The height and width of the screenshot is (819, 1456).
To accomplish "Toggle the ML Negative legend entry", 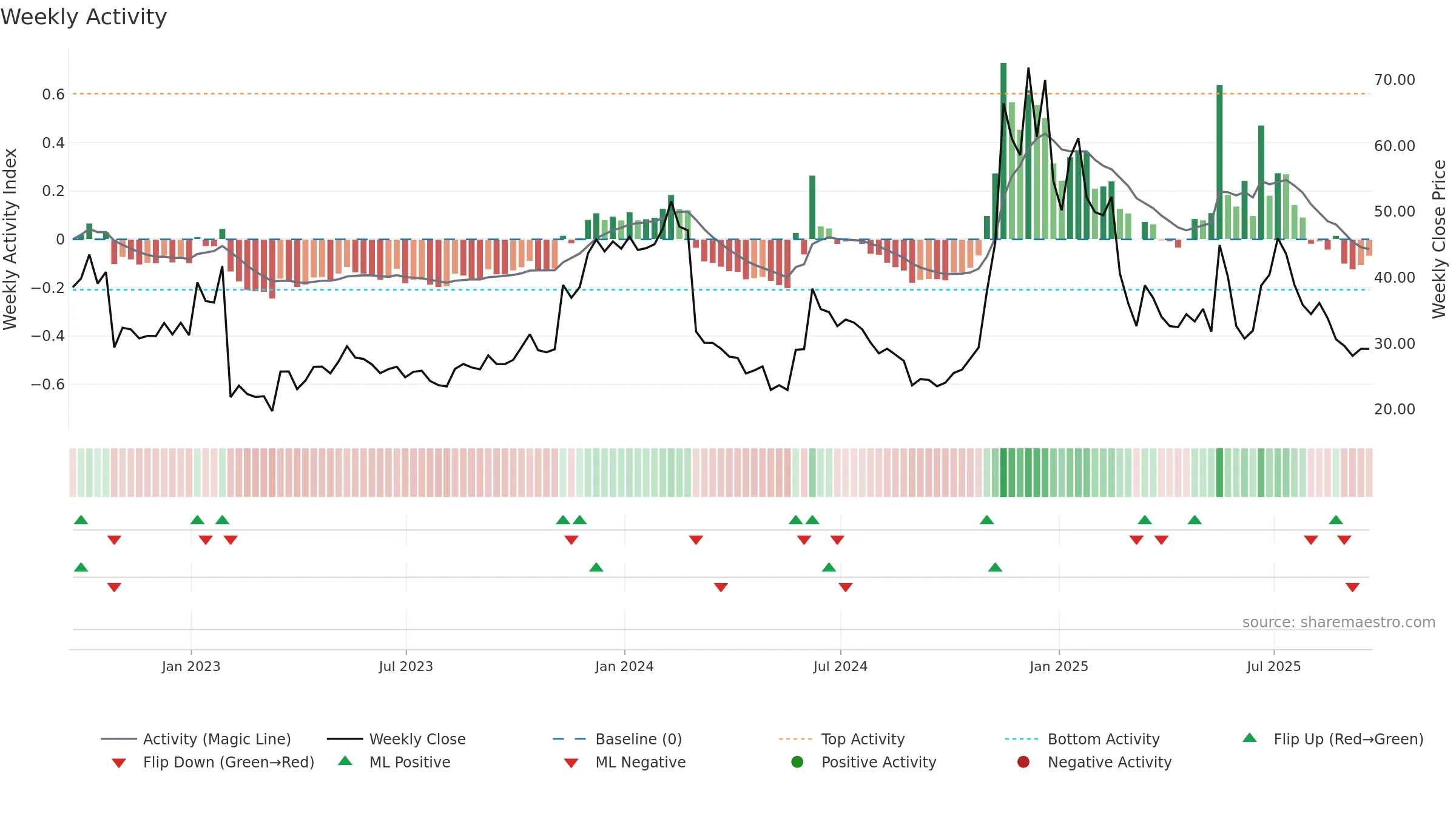I will tap(624, 762).
